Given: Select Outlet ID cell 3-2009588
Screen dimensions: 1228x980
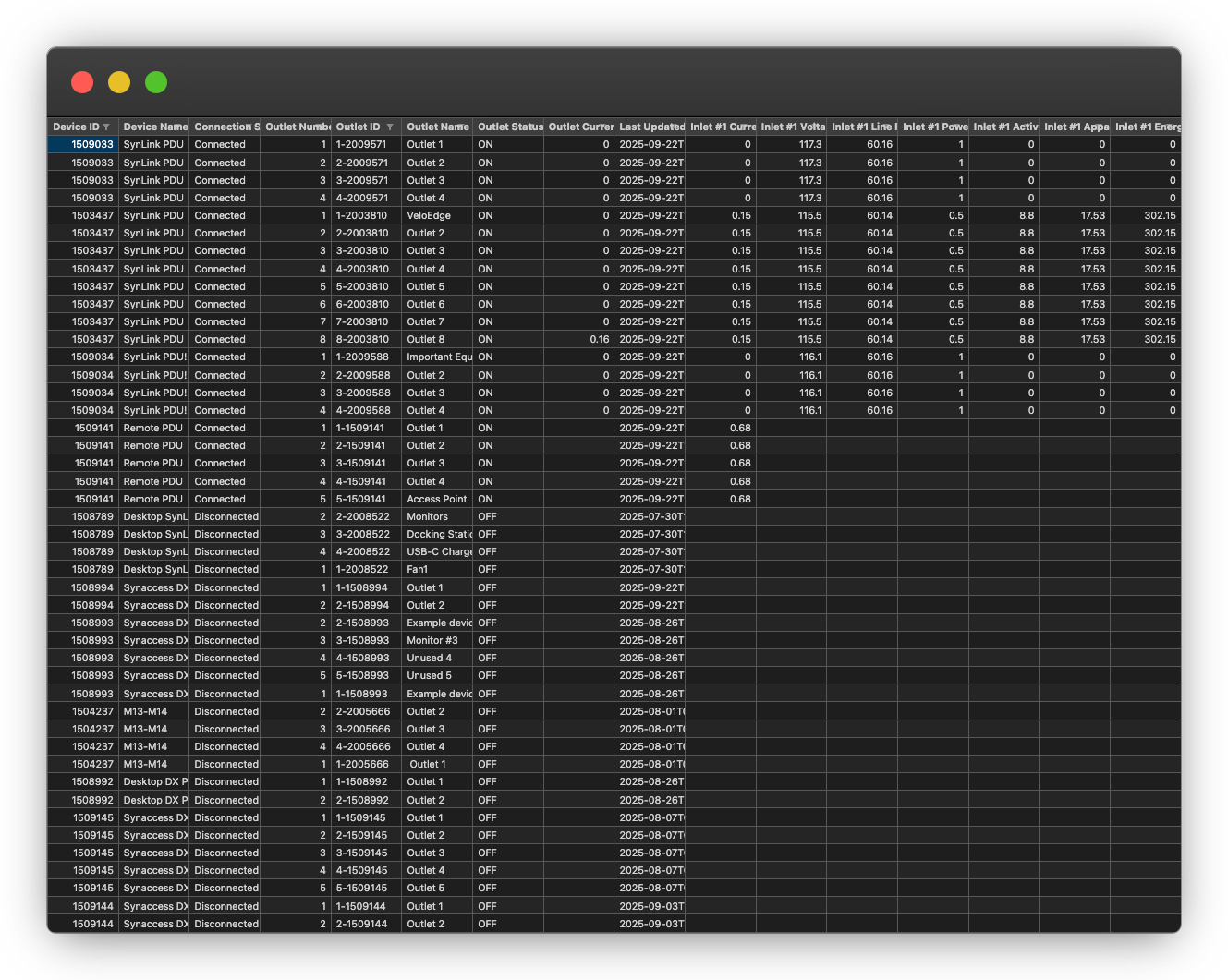Looking at the screenshot, I should 366,393.
